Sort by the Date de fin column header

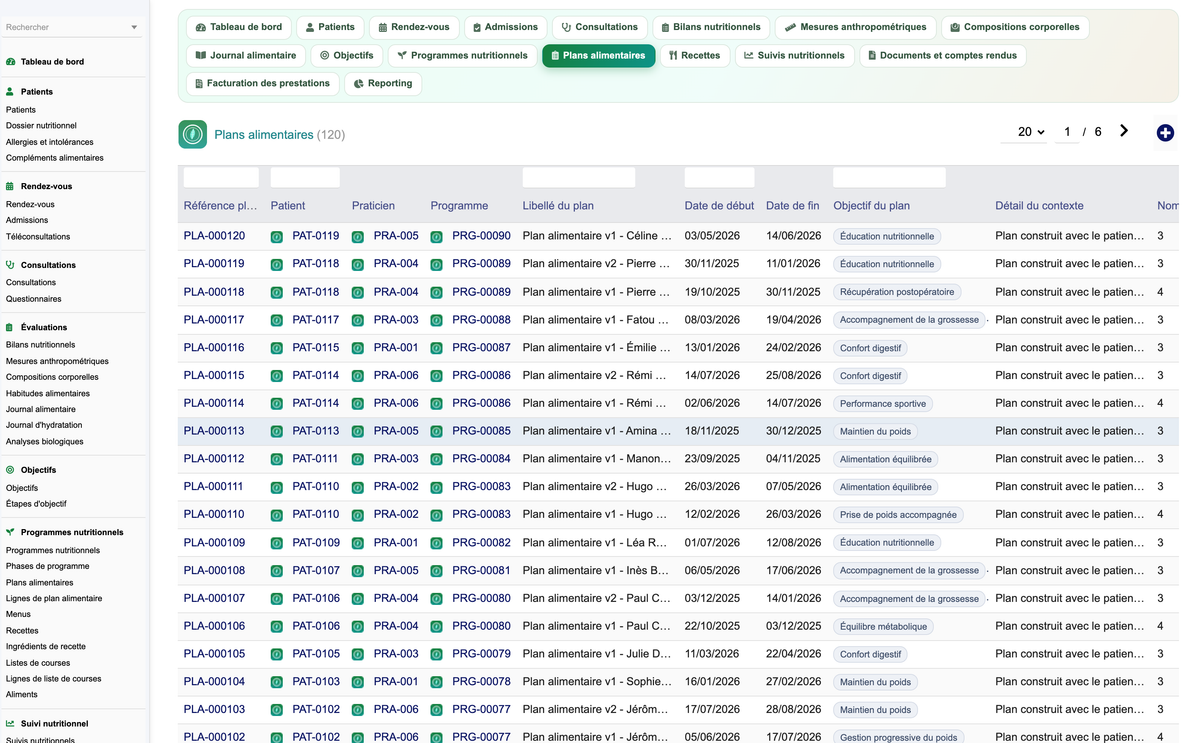tap(792, 206)
